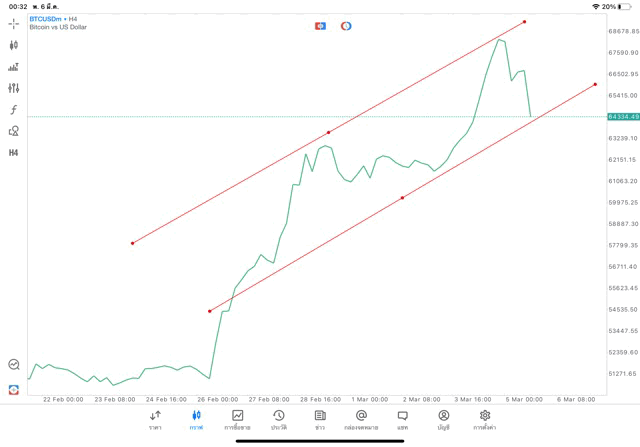Open the drawing objects shapes icon
The height and width of the screenshot is (447, 640).
click(14, 131)
